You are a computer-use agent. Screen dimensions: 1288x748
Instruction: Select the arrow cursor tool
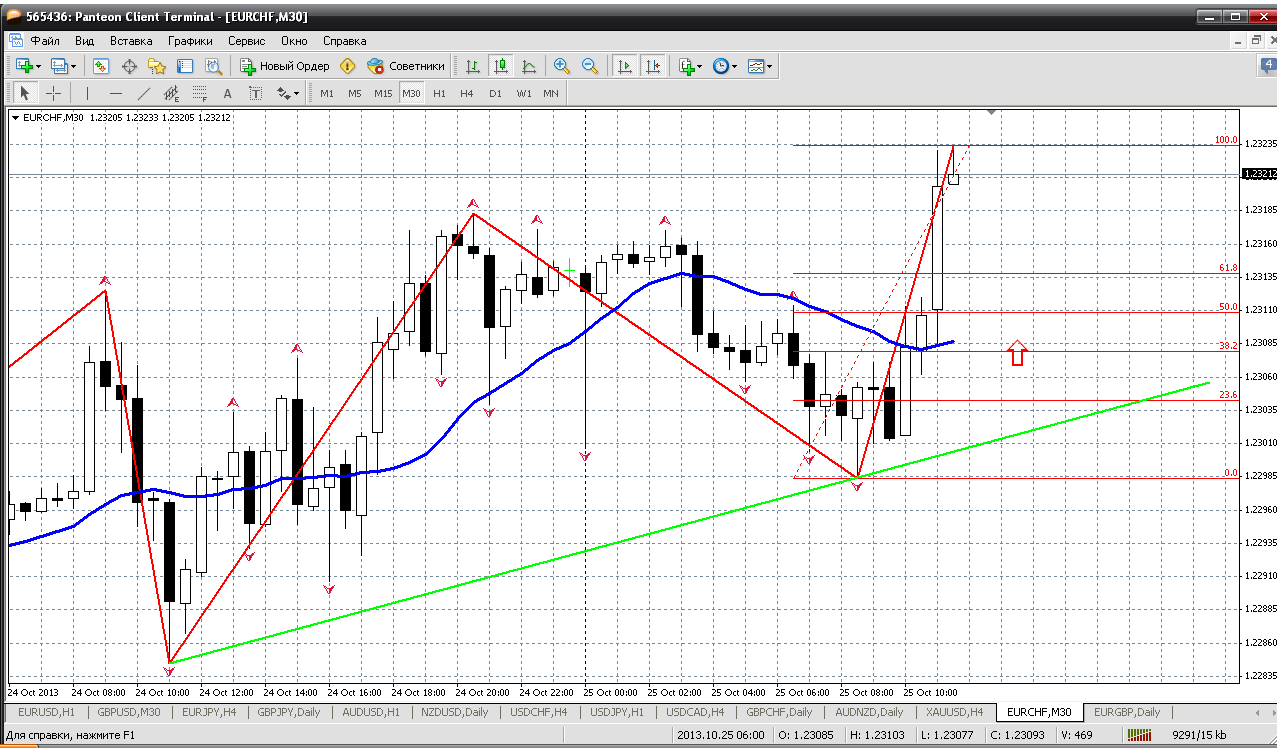(25, 93)
